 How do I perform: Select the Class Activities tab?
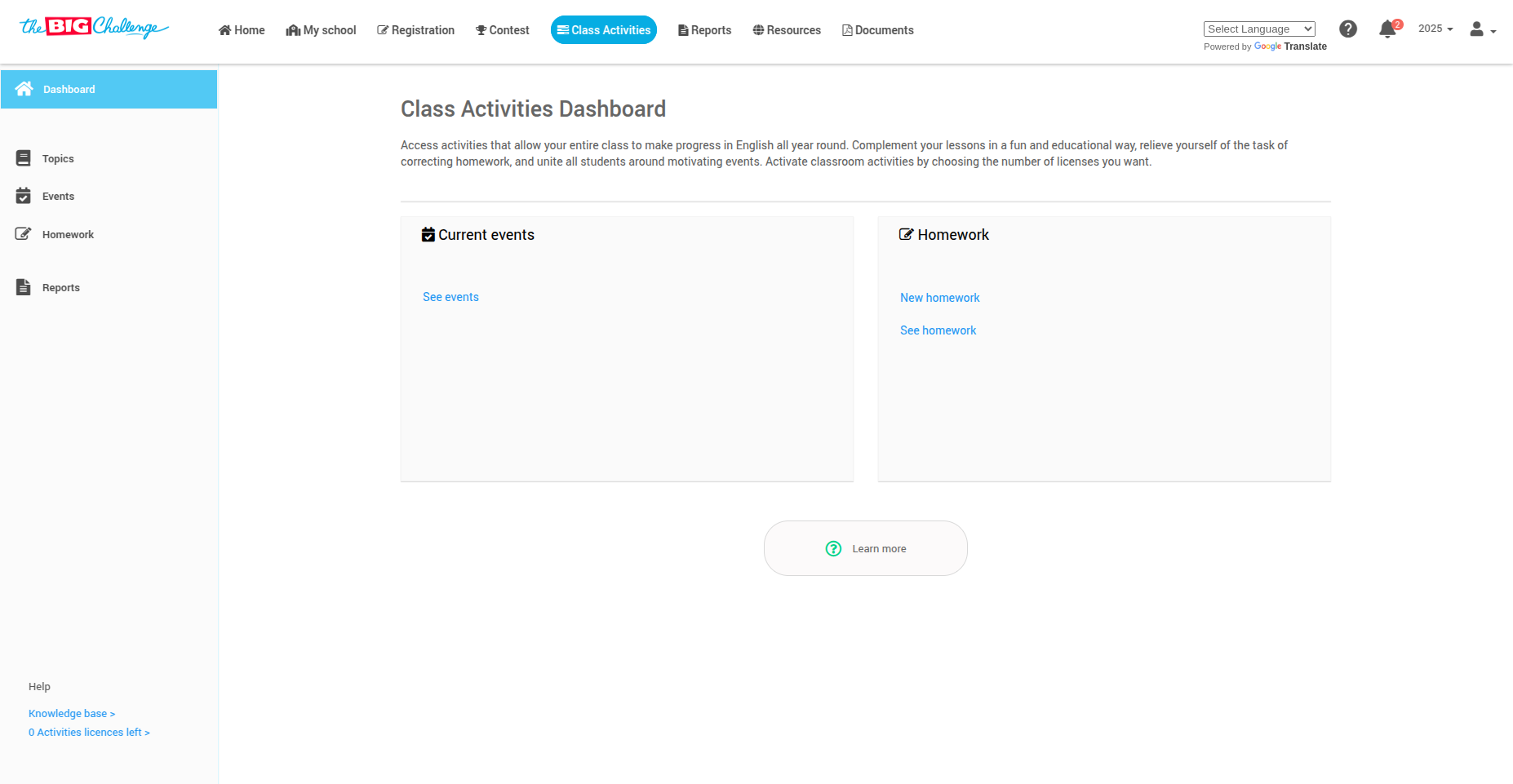pyautogui.click(x=604, y=30)
